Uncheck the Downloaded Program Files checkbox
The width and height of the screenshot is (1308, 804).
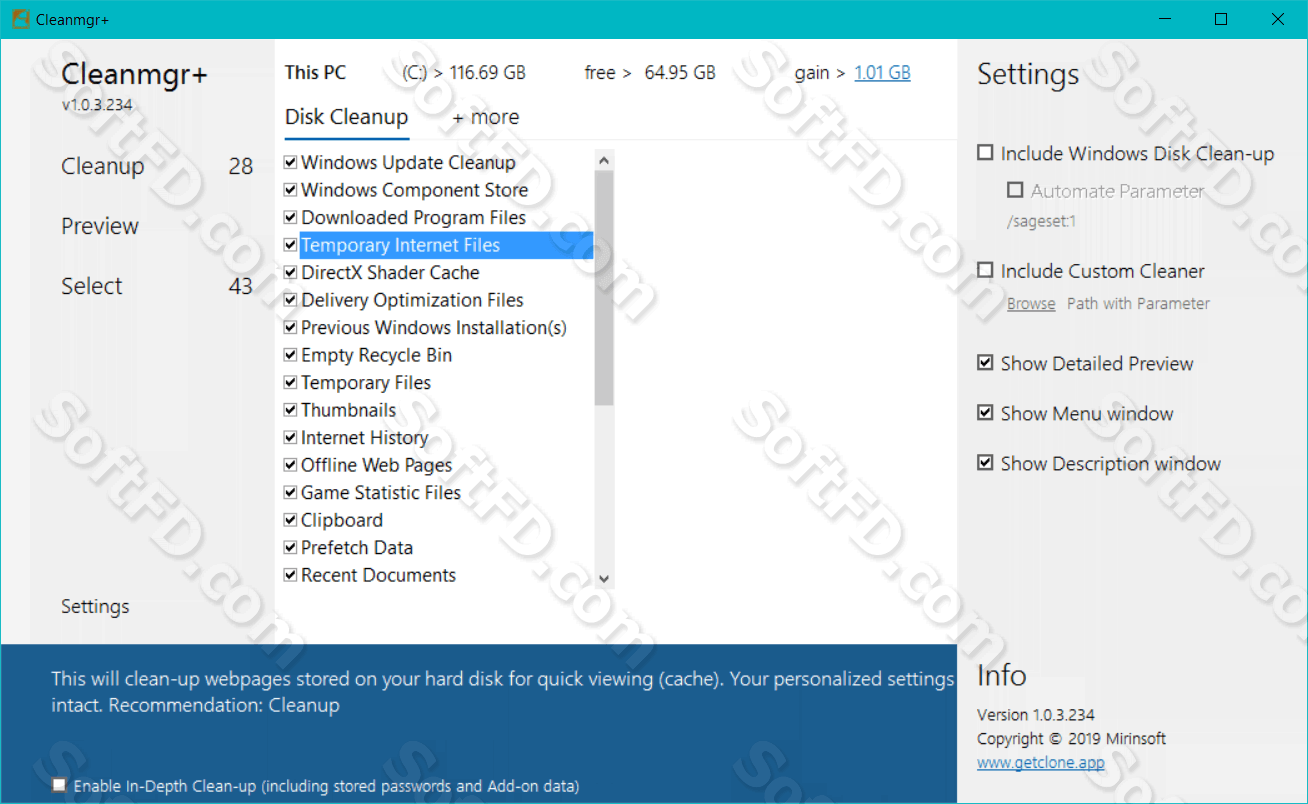[291, 217]
